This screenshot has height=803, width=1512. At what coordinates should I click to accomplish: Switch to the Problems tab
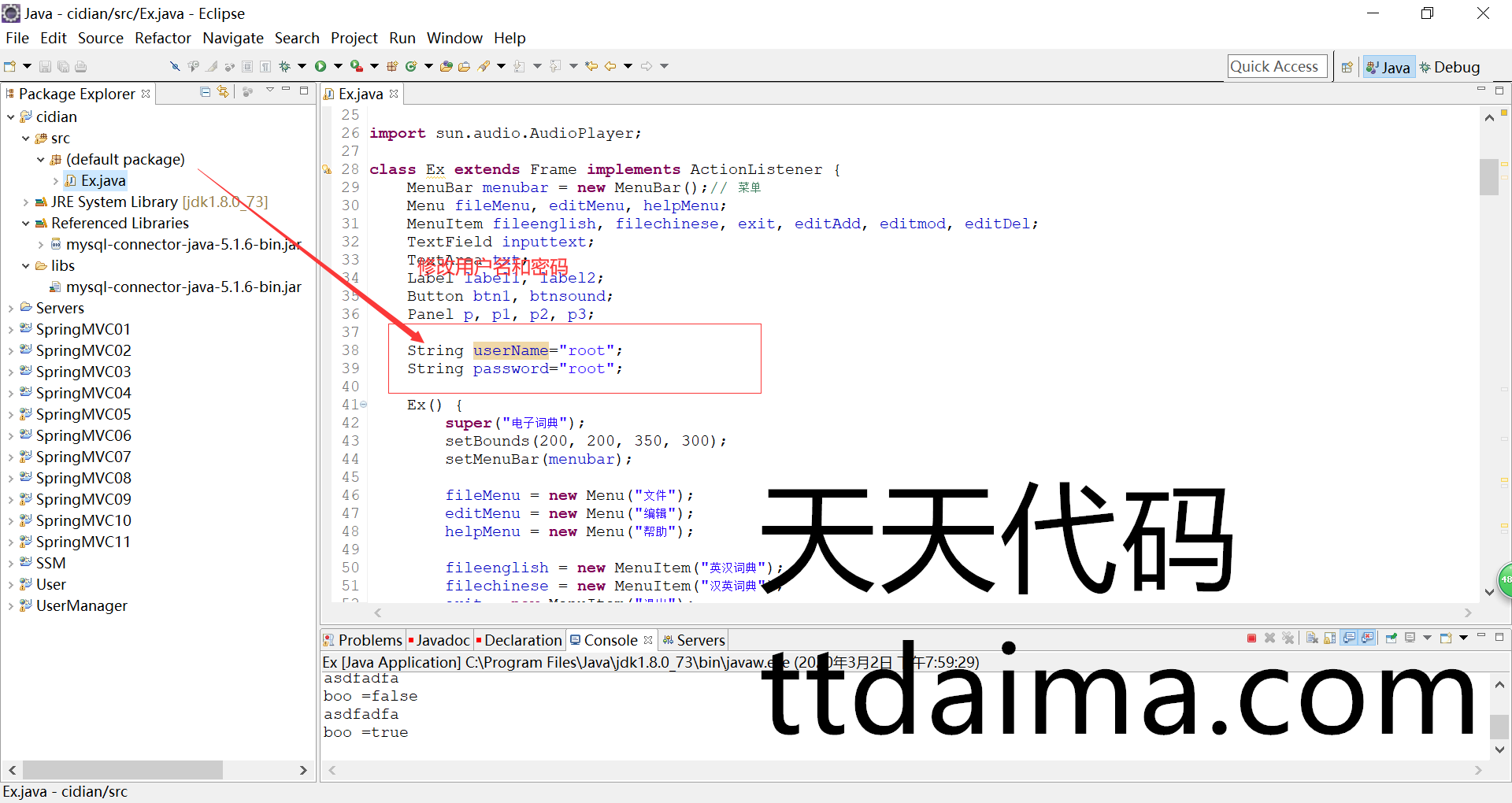[x=362, y=640]
